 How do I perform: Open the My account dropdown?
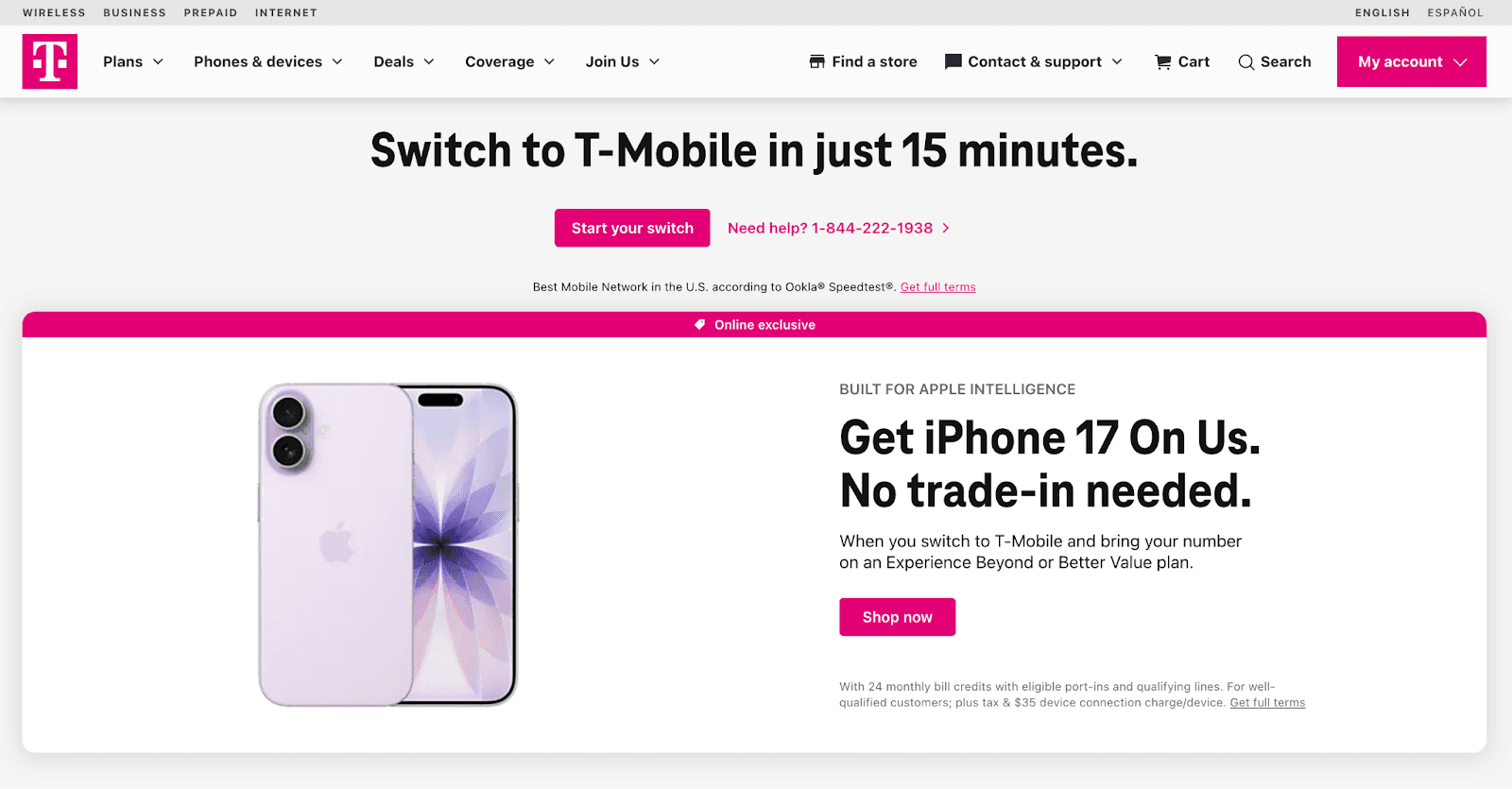1412,61
